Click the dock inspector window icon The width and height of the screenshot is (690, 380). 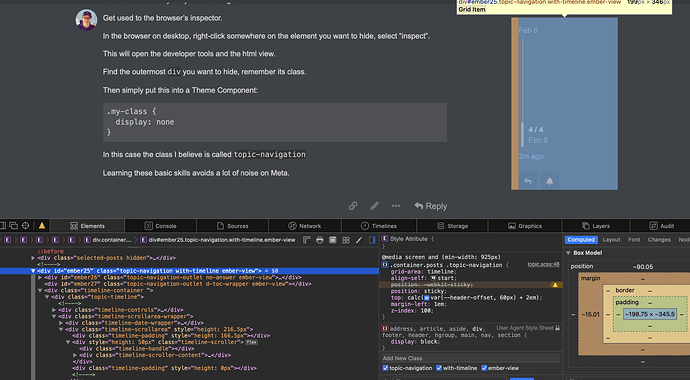(x=14, y=226)
